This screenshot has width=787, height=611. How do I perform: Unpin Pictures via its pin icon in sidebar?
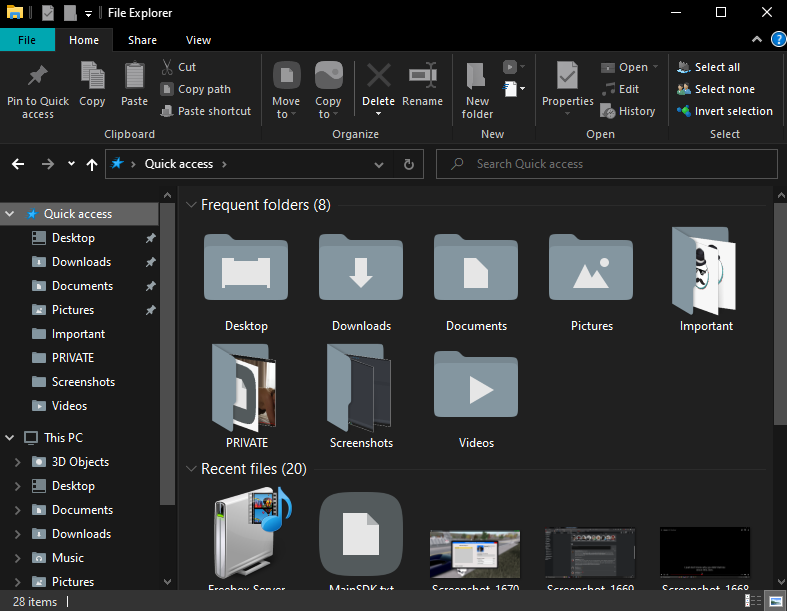click(150, 310)
